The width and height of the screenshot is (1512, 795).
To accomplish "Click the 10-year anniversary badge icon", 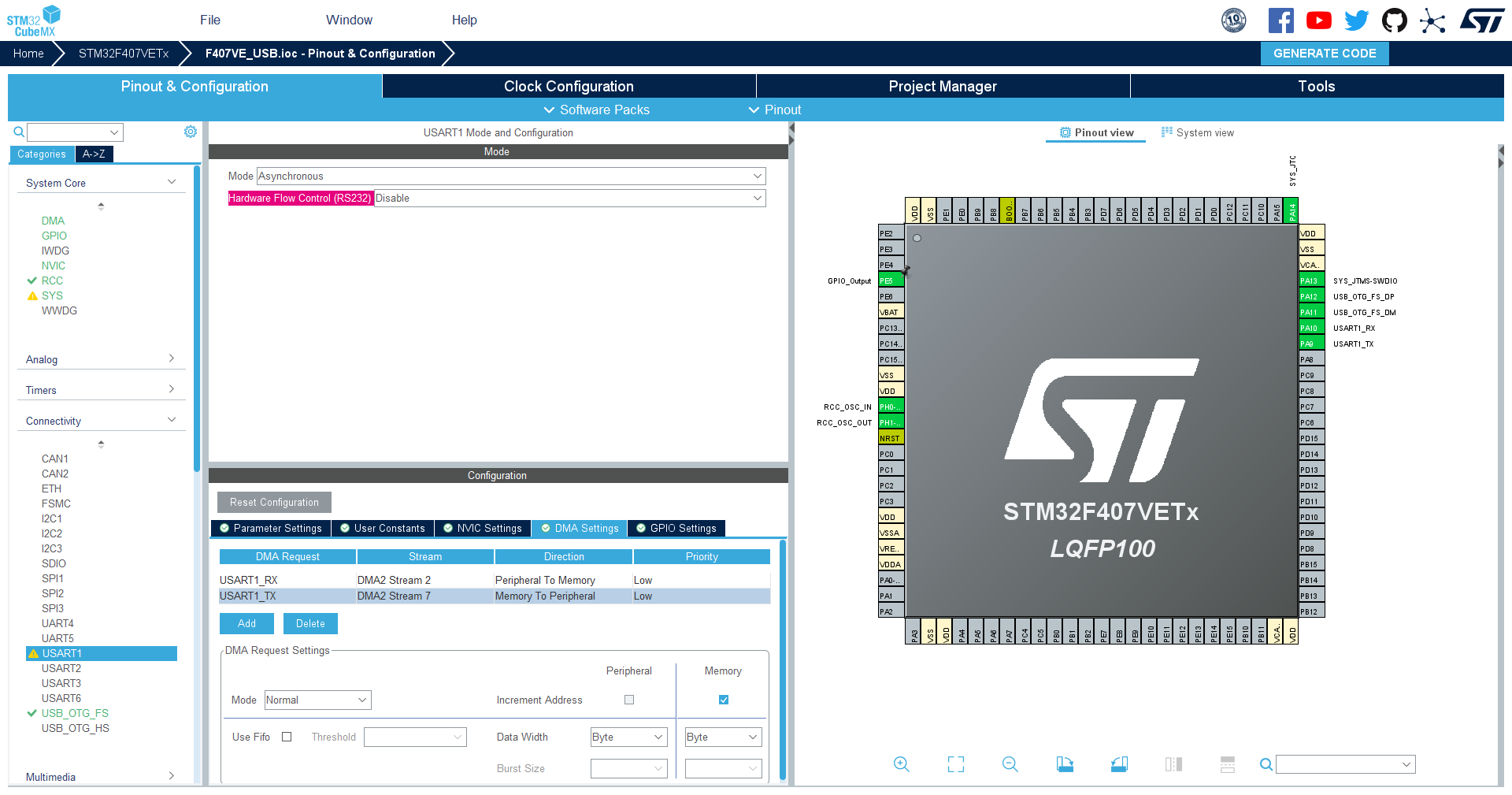I will (x=1234, y=20).
